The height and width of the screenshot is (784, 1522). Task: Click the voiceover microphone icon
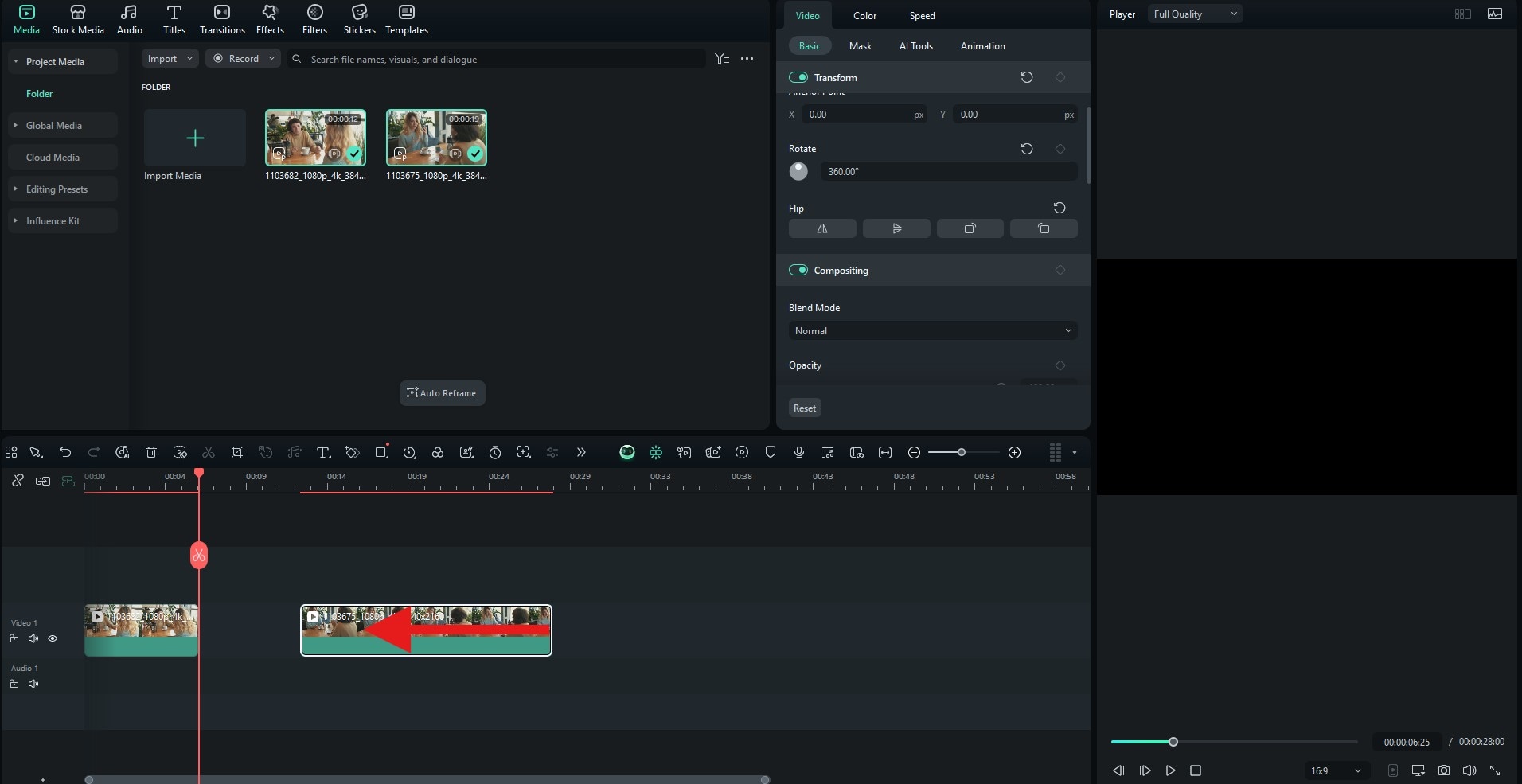(799, 452)
